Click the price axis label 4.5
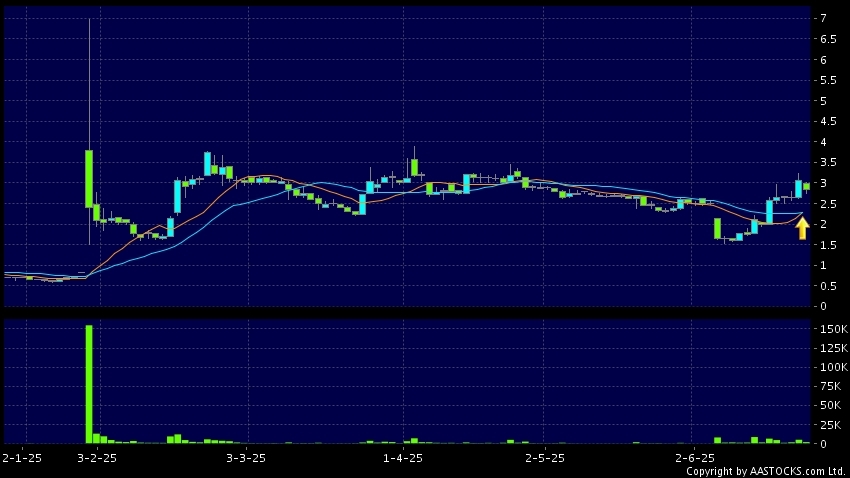 (x=828, y=121)
